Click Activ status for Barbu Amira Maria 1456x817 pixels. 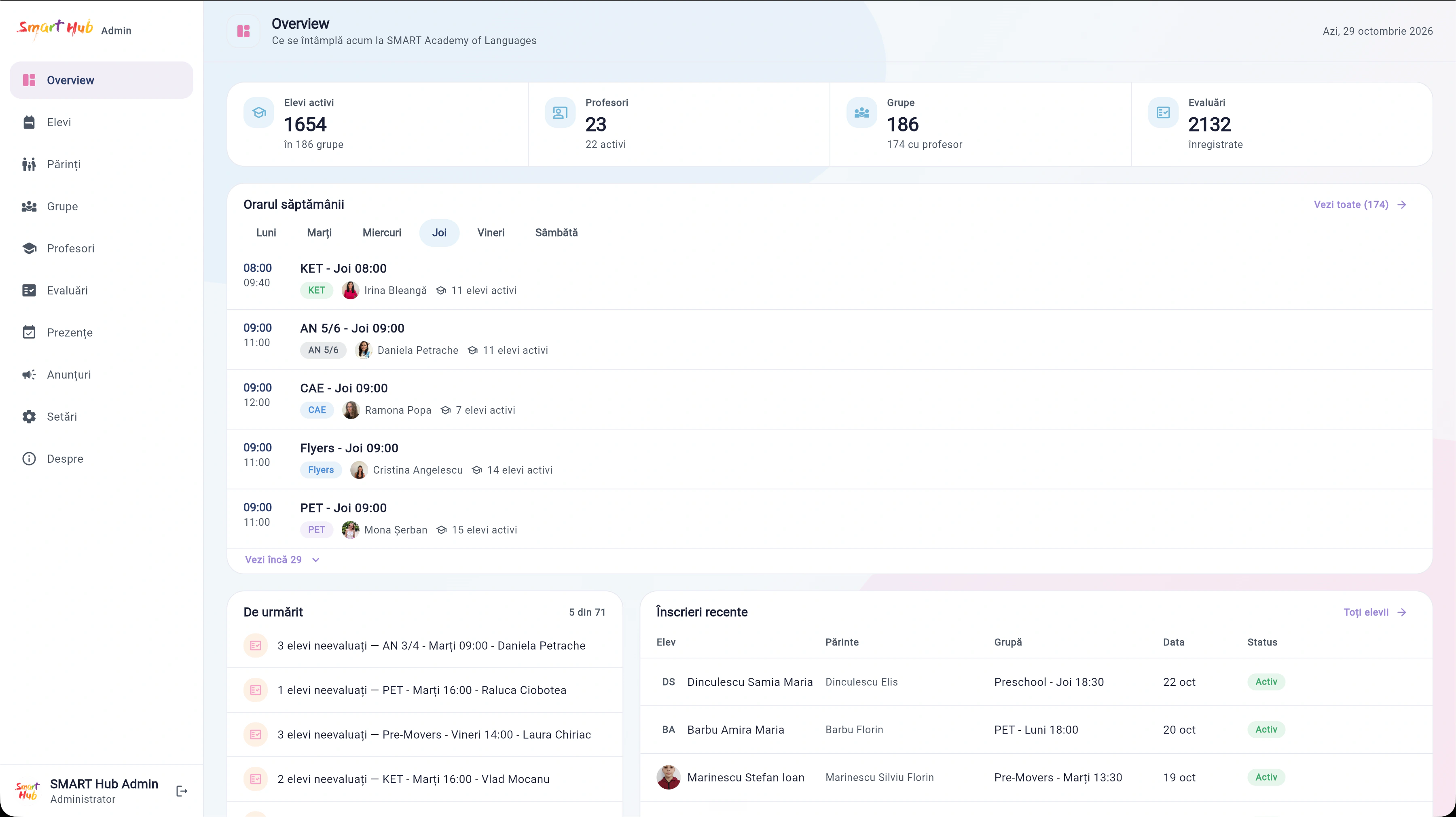(x=1266, y=730)
